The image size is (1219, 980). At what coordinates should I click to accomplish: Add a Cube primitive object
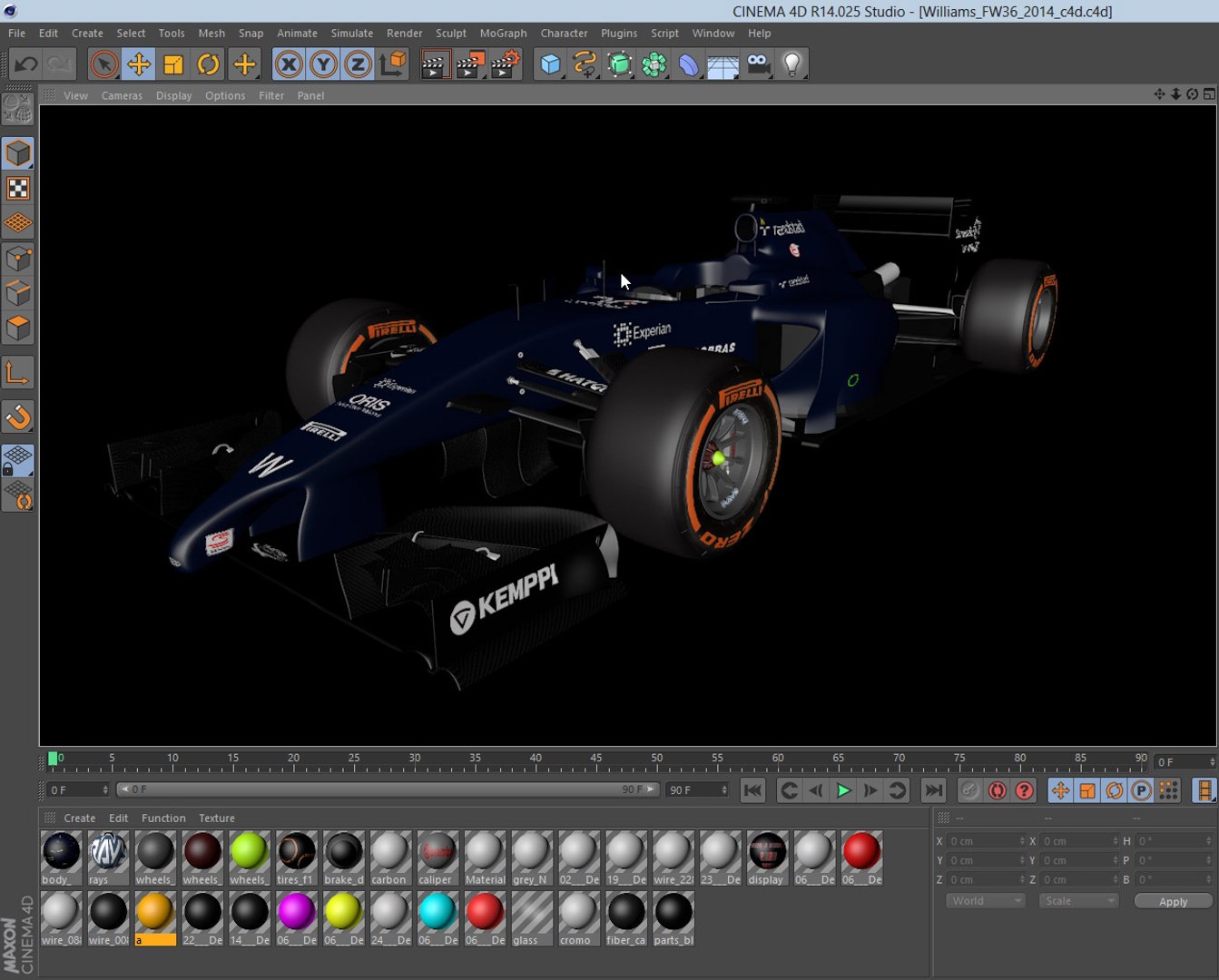[550, 64]
